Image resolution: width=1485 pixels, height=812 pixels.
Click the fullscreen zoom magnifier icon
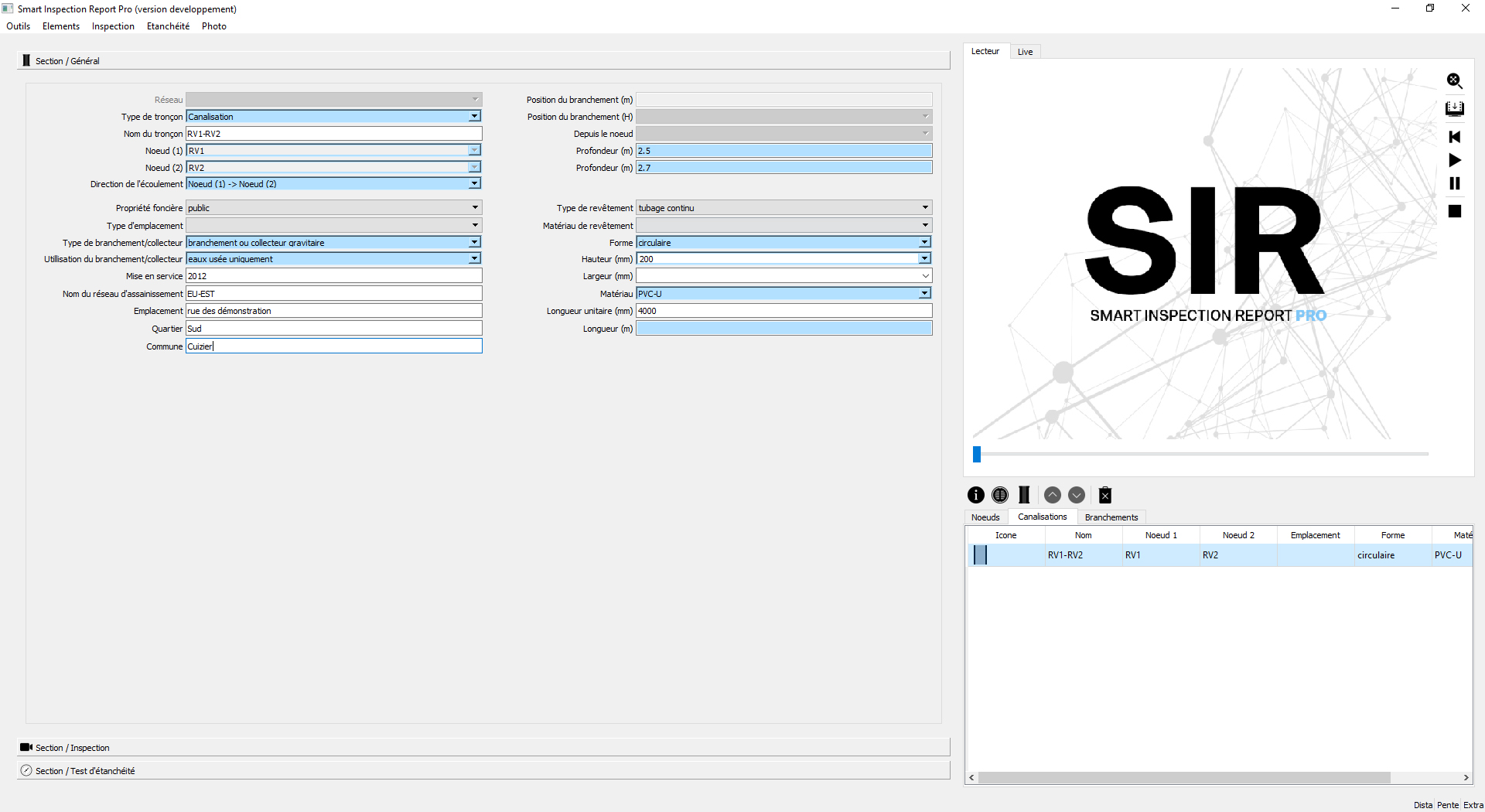(1454, 81)
